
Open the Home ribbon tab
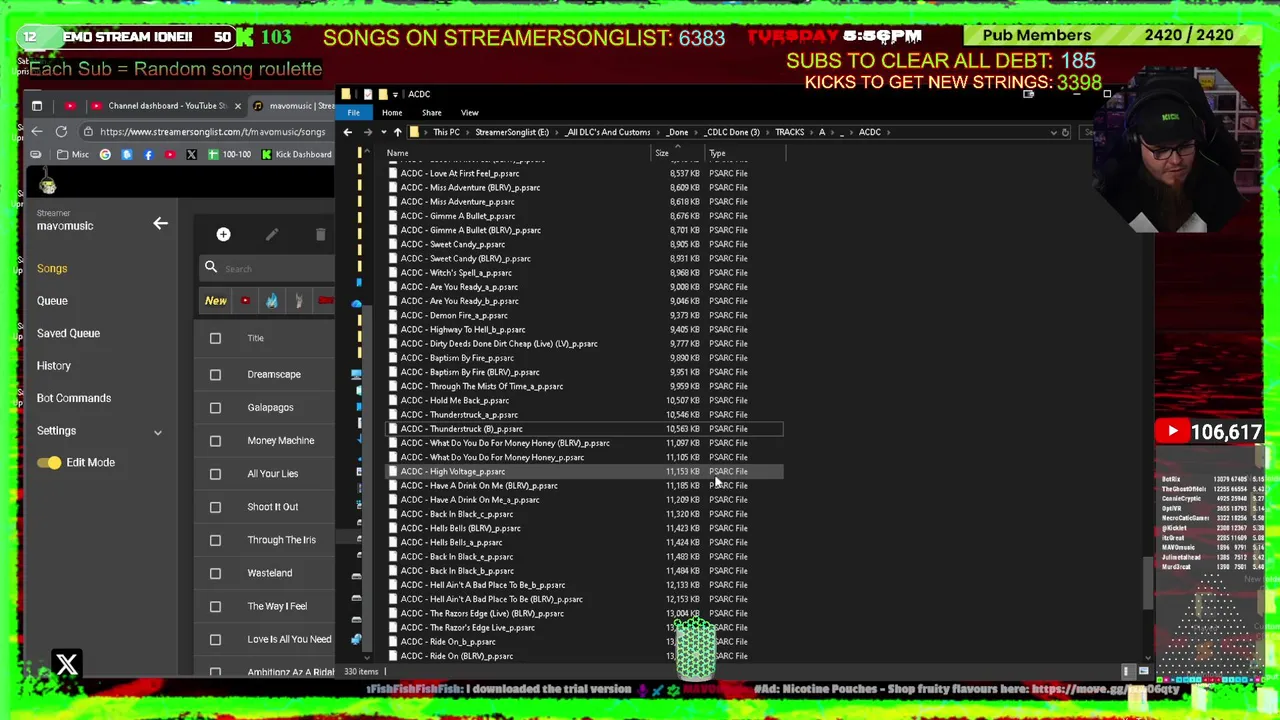coord(392,112)
